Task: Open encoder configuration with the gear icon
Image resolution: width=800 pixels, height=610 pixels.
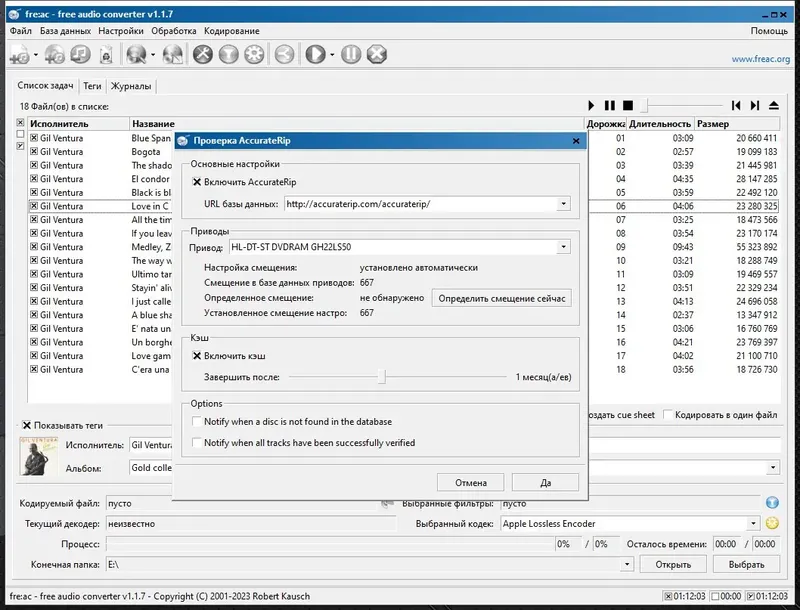Action: [x=252, y=55]
